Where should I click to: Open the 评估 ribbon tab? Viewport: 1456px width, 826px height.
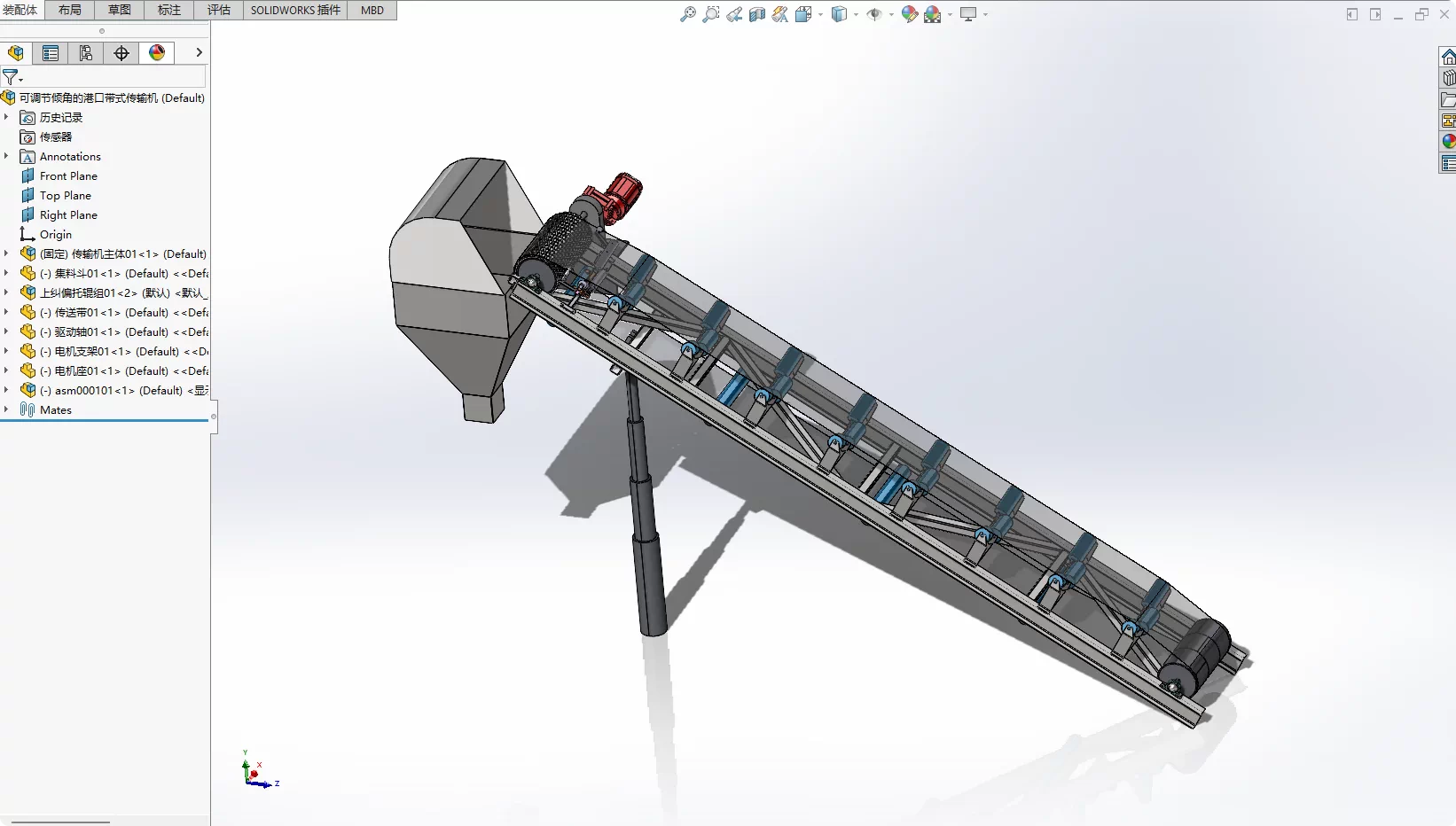pyautogui.click(x=218, y=10)
